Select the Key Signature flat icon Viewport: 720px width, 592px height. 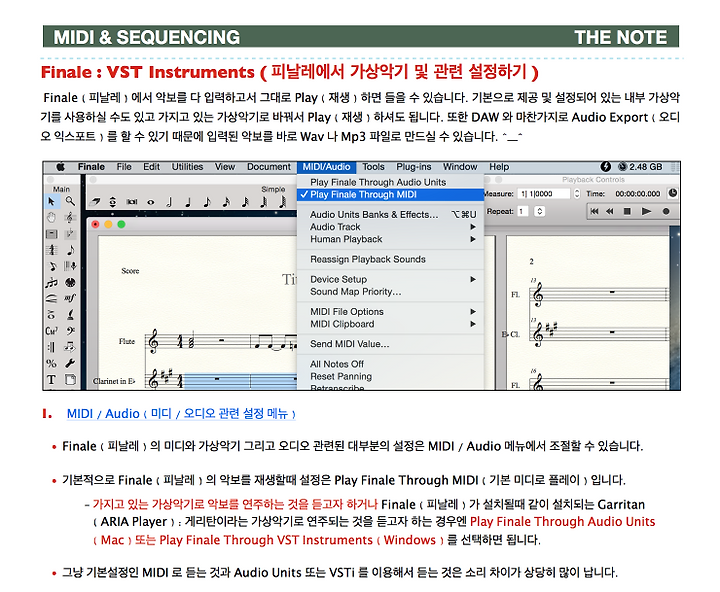70,234
